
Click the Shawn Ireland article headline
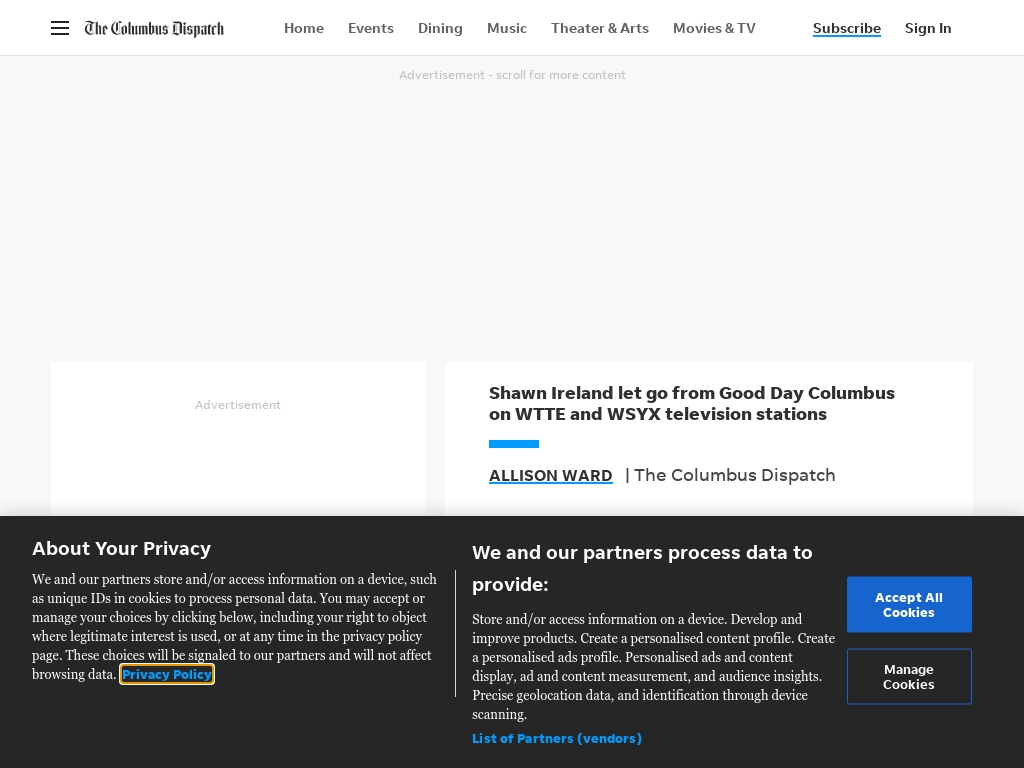click(692, 404)
